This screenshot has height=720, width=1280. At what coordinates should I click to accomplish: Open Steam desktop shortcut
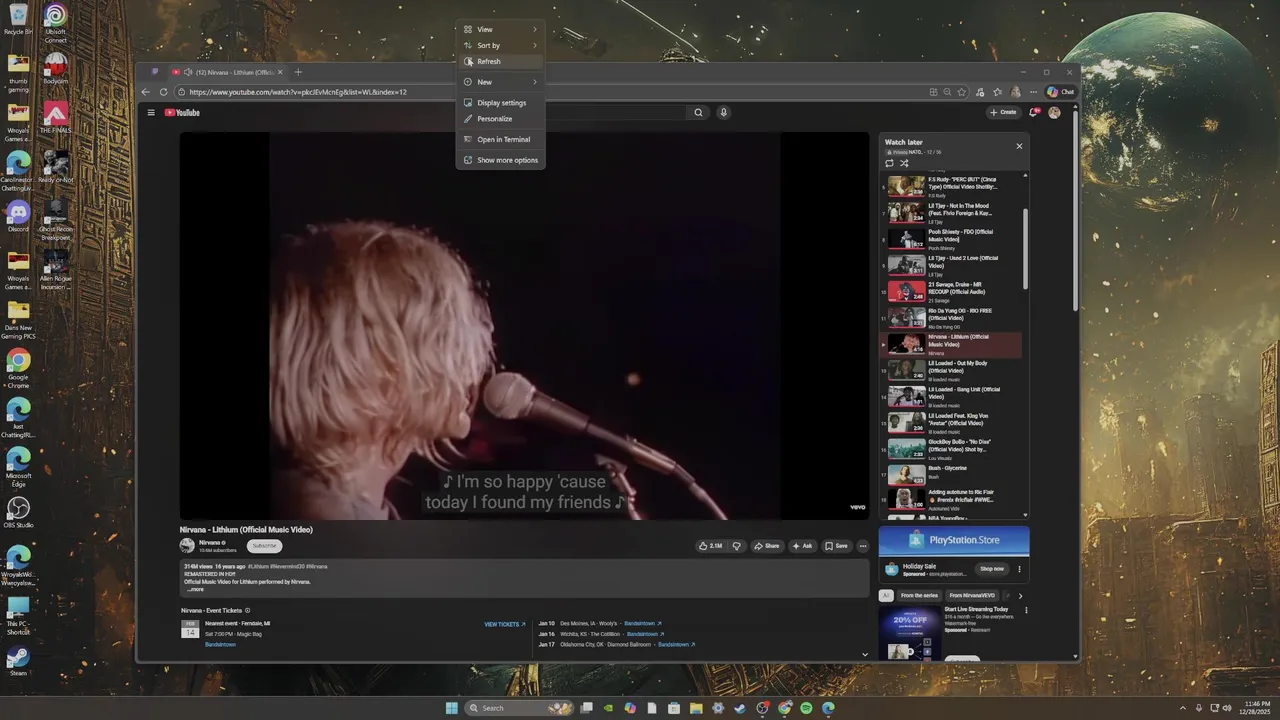[18, 661]
